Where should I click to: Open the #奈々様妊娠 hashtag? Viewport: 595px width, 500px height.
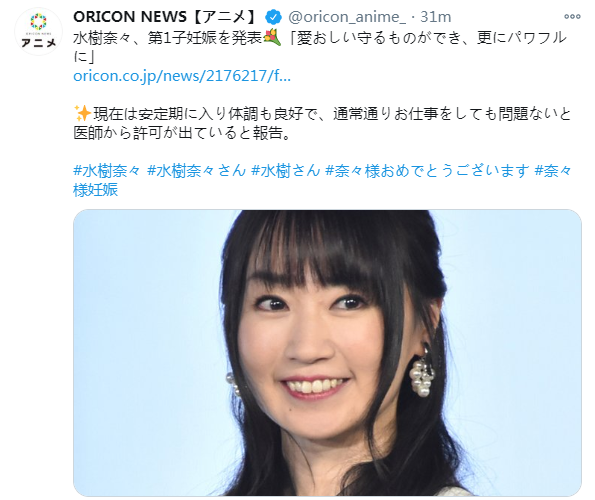pyautogui.click(x=323, y=180)
